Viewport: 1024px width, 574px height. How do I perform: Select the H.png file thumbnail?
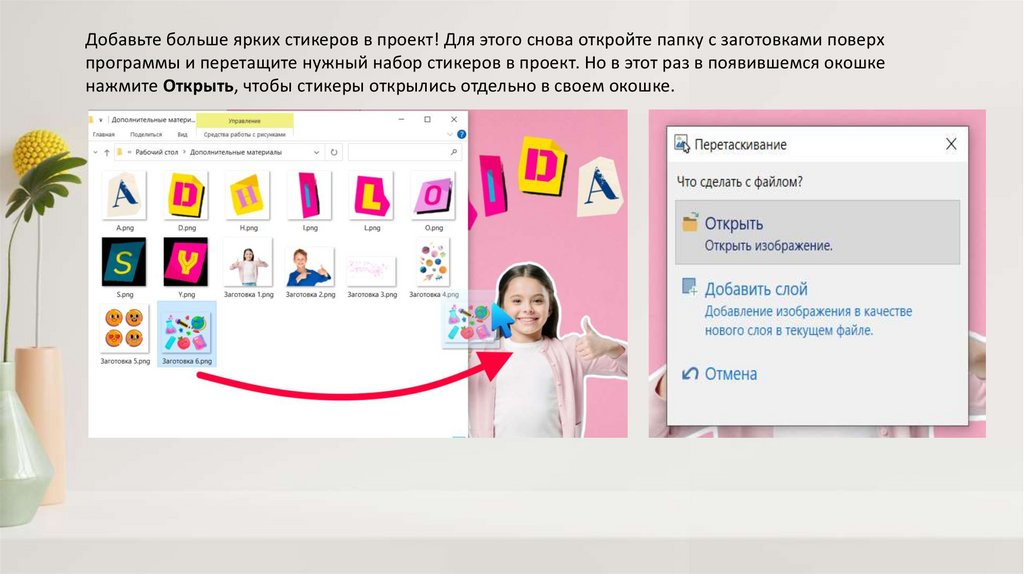click(x=248, y=195)
